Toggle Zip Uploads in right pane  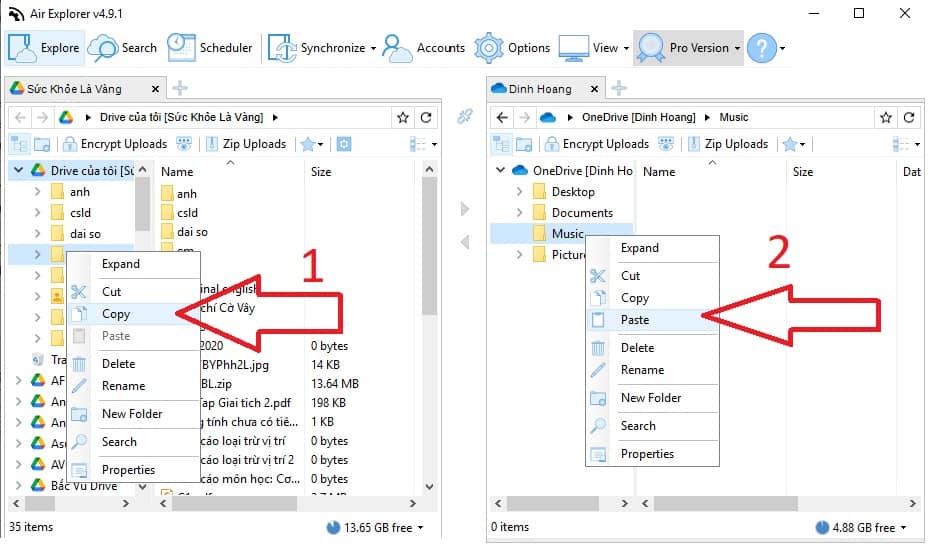(735, 144)
